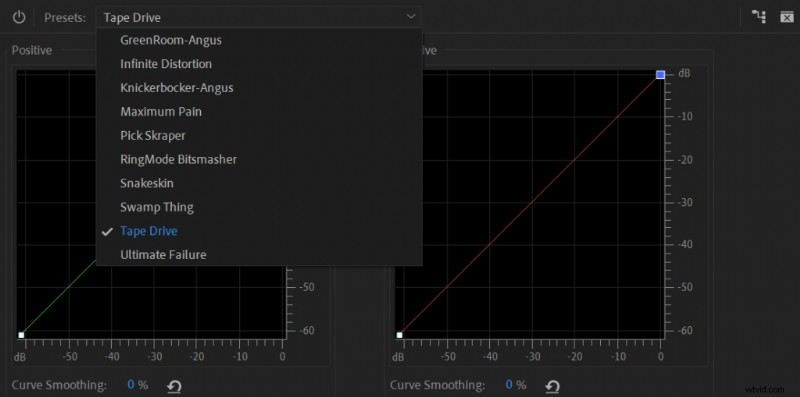Image resolution: width=800 pixels, height=397 pixels.
Task: Select the Pick Skraper preset
Action: click(259, 135)
